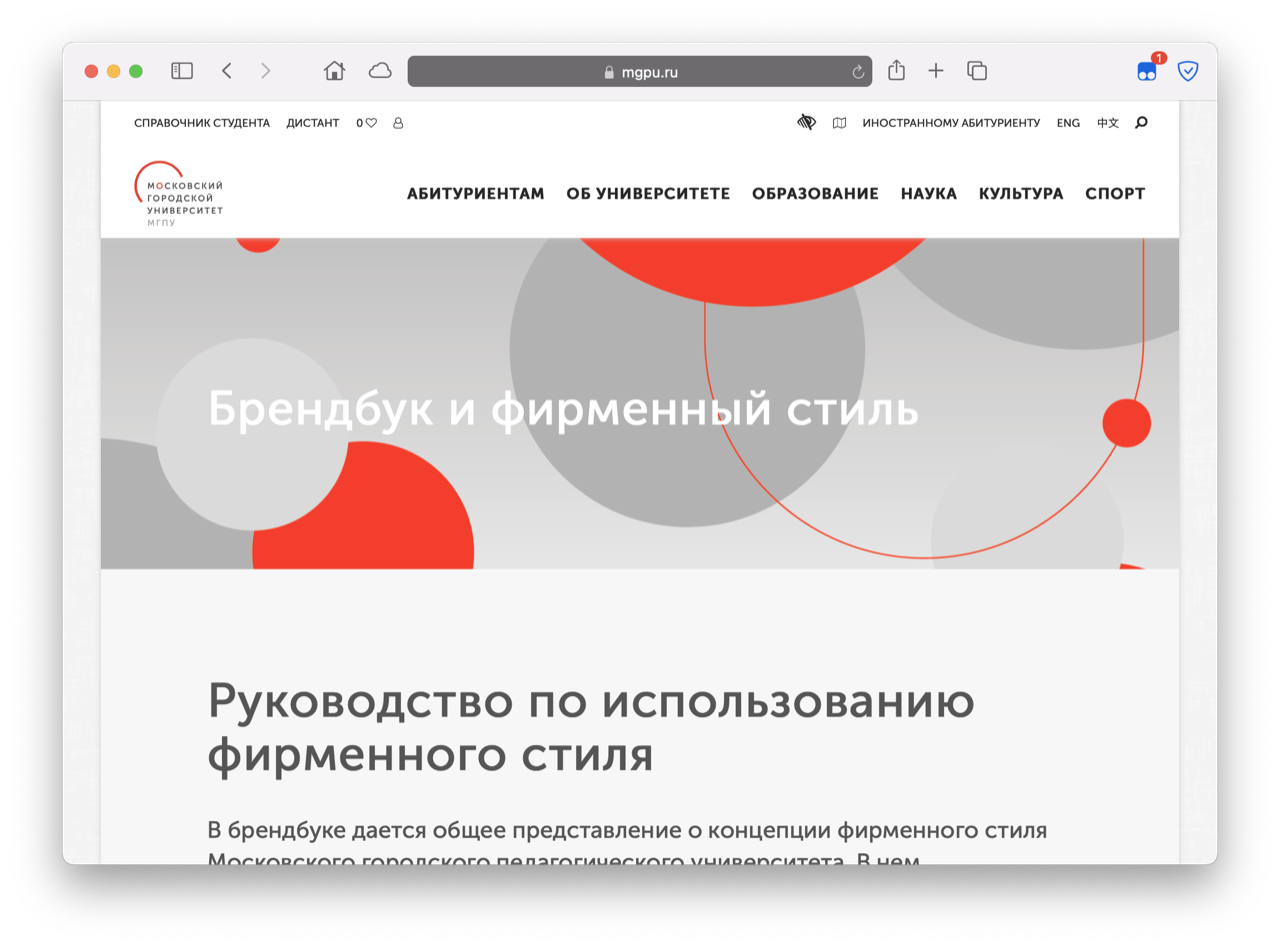The height and width of the screenshot is (947, 1280).
Task: Click the МГПУ university logo
Action: [179, 194]
